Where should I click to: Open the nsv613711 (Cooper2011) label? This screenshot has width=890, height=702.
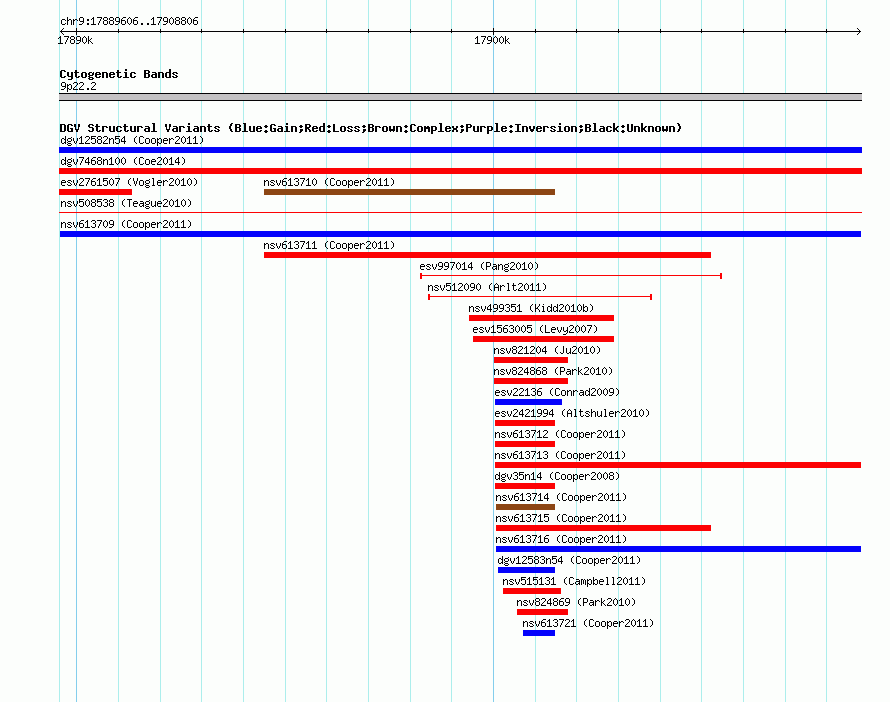[x=329, y=245]
